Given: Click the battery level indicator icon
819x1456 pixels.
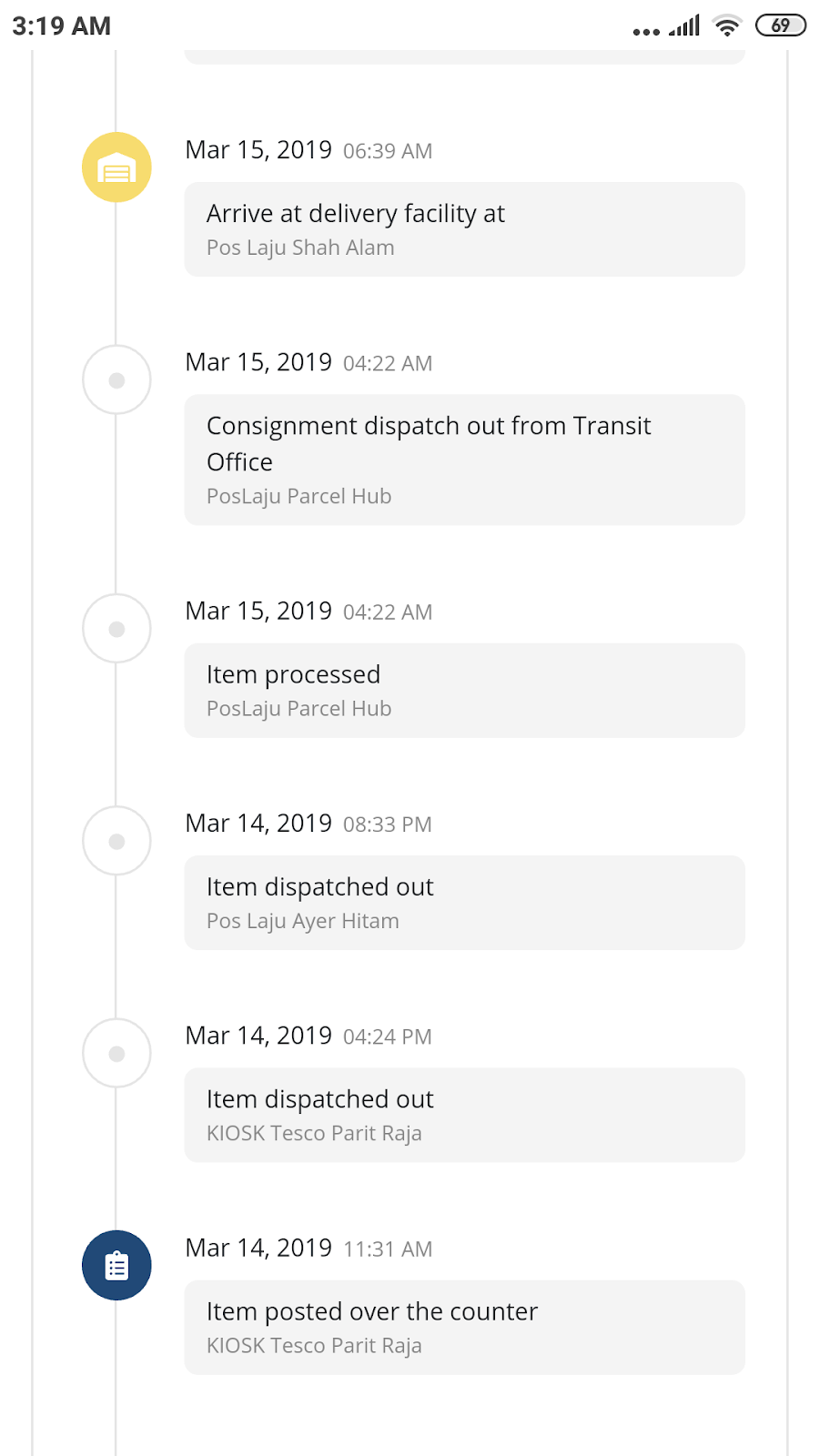Looking at the screenshot, I should coord(781,25).
